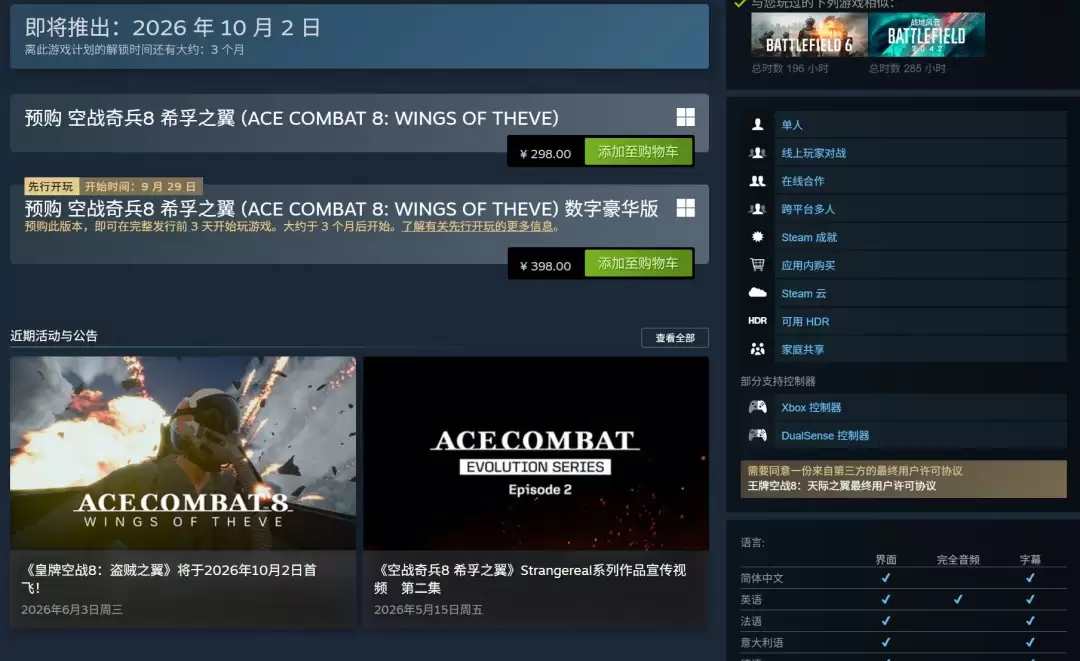Viewport: 1080px width, 661px height.
Task: Click the ¥398.00 price label
Action: point(545,266)
